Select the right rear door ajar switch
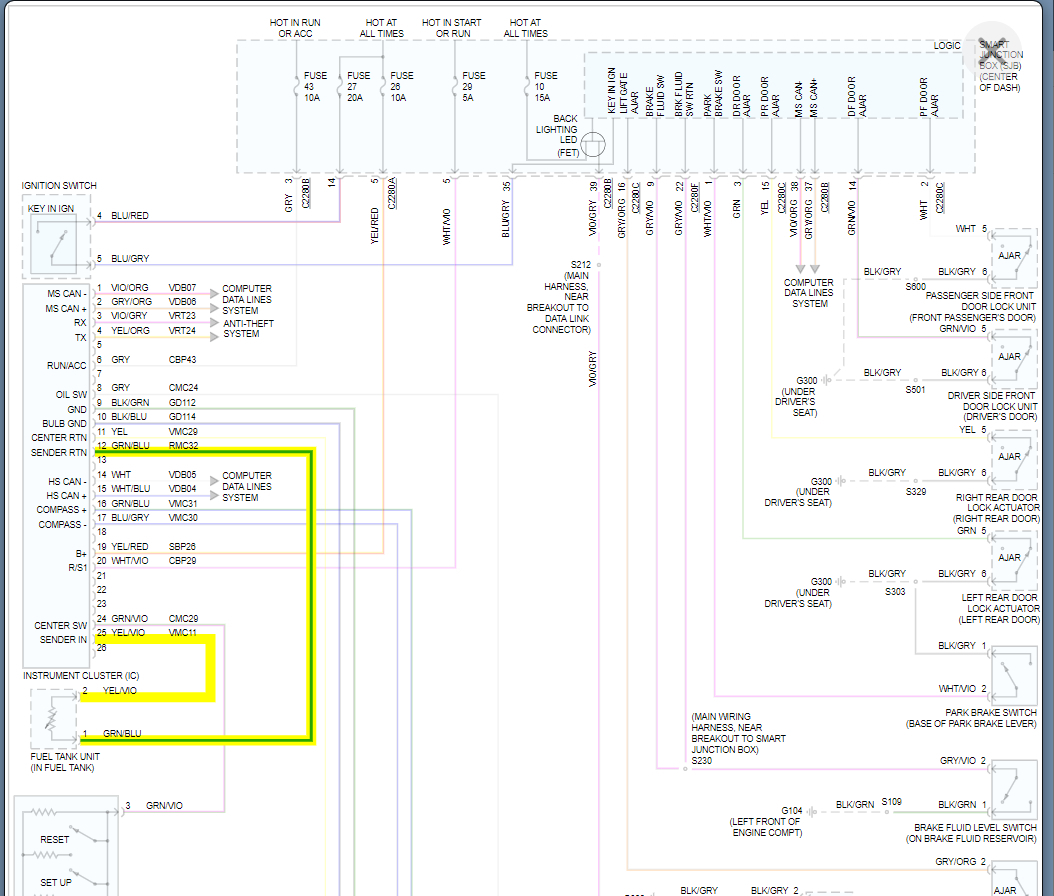 coord(1011,455)
